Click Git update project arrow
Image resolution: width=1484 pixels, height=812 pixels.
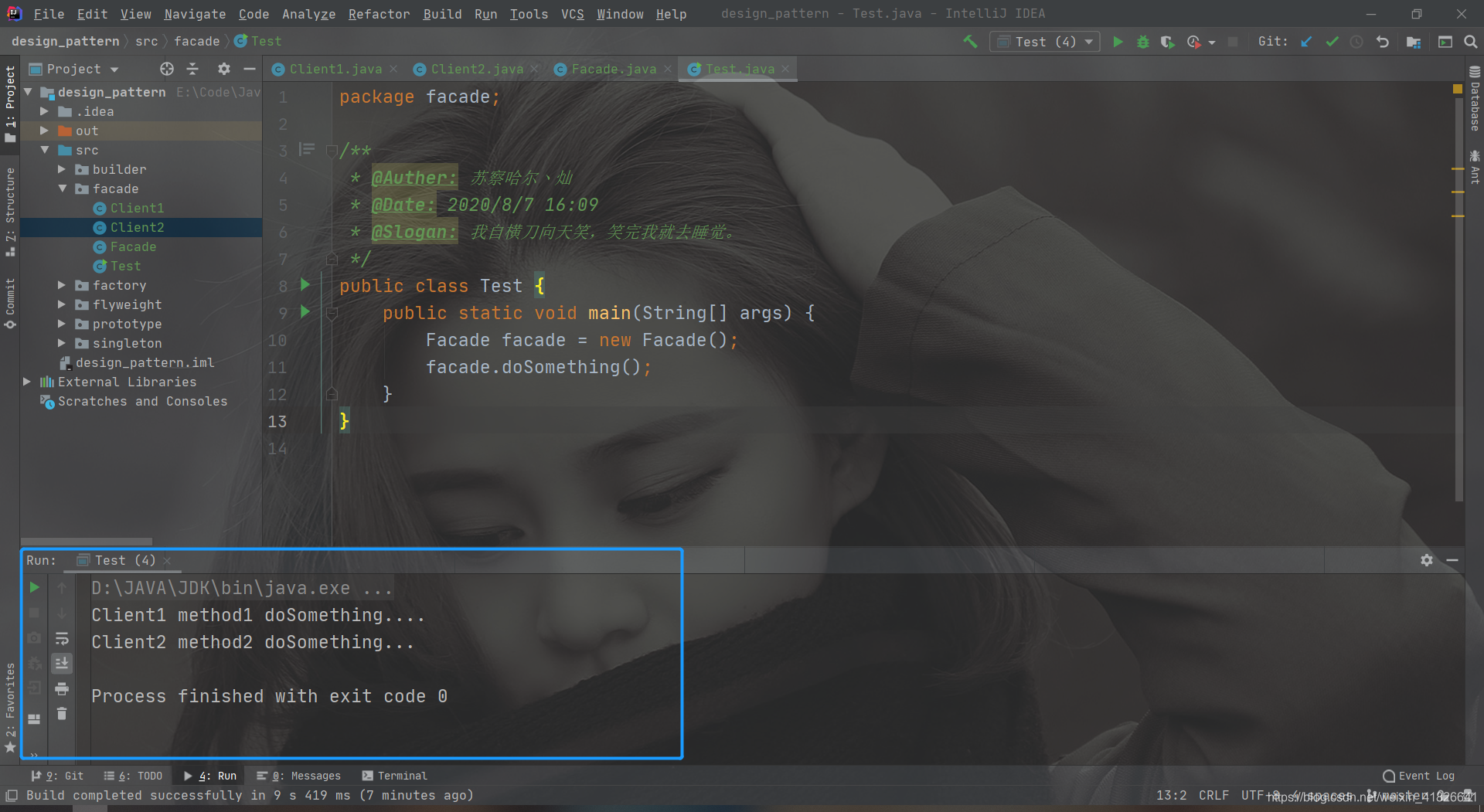(x=1306, y=42)
